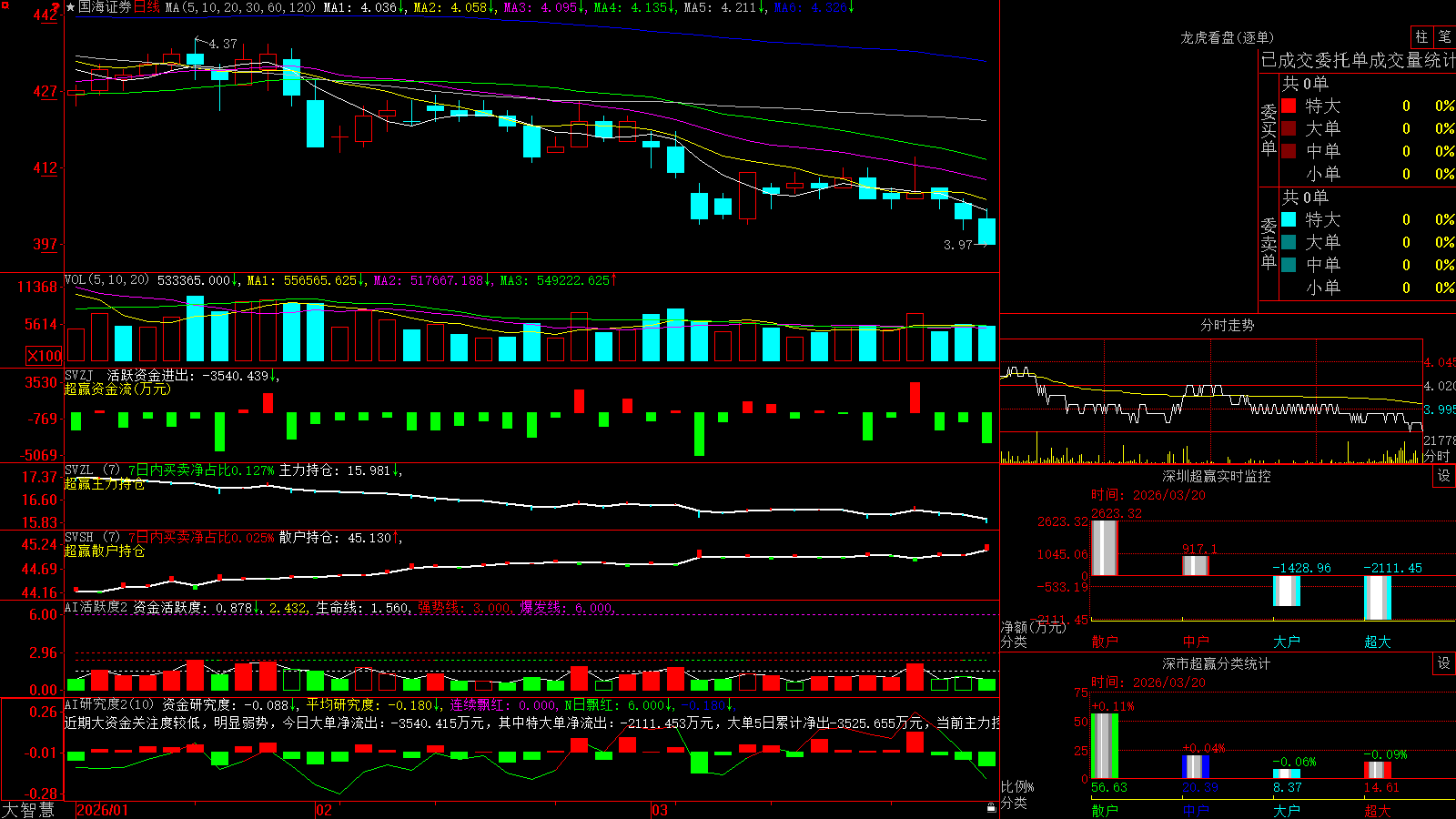
Task: Click 超赢资金流(万元) label
Action: 117,389
